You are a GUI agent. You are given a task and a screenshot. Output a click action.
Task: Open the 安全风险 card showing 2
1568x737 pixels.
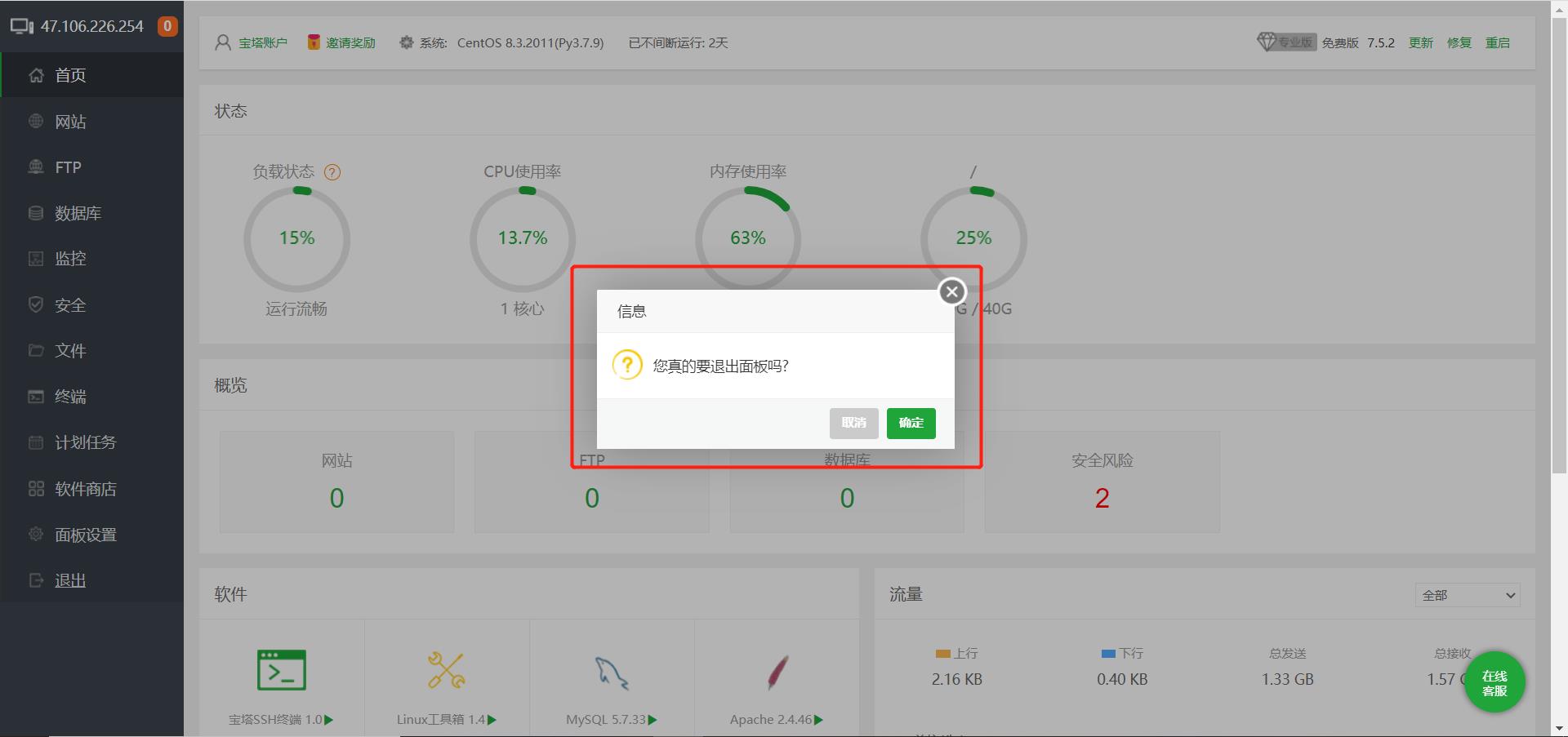pyautogui.click(x=1102, y=482)
